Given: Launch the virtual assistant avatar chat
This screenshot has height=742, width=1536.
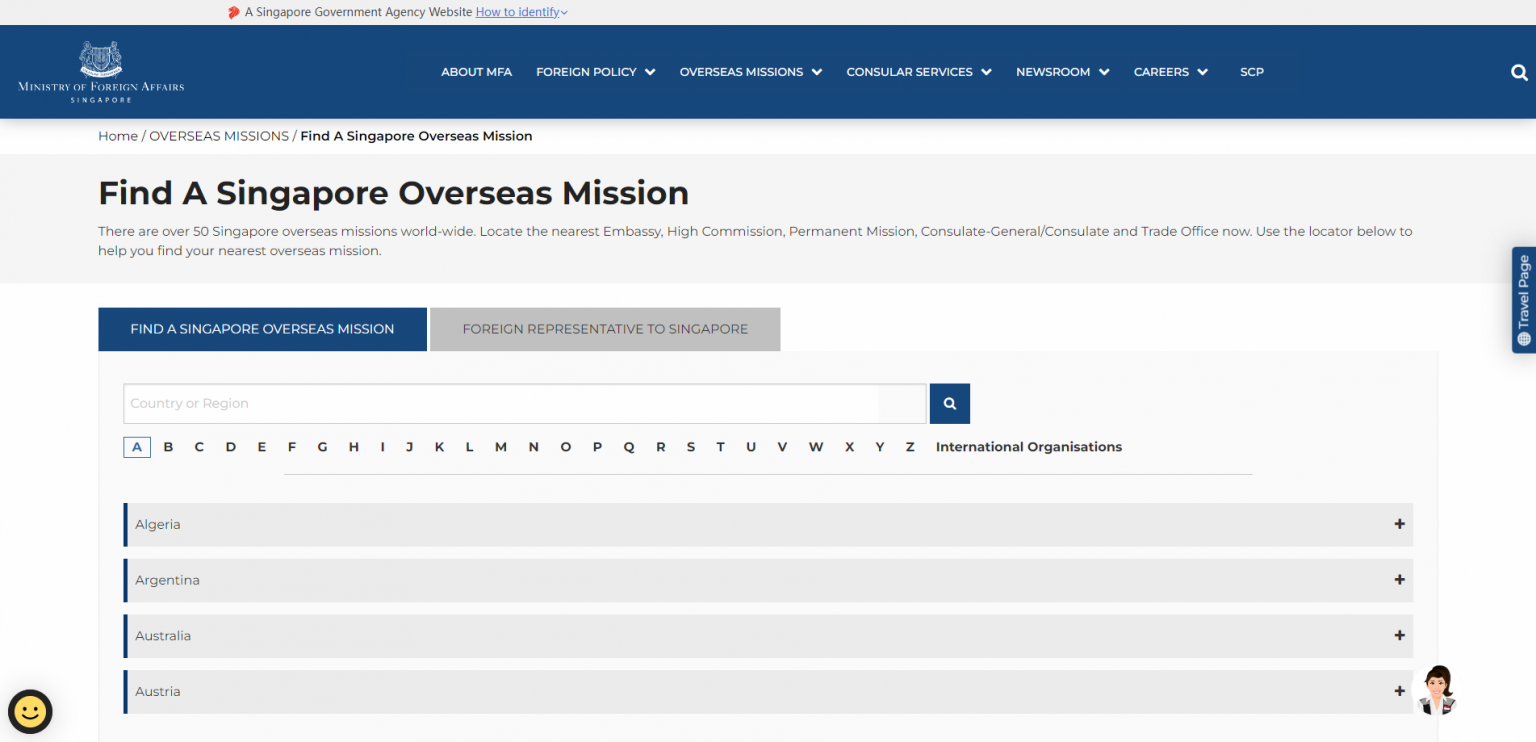Looking at the screenshot, I should (1436, 690).
